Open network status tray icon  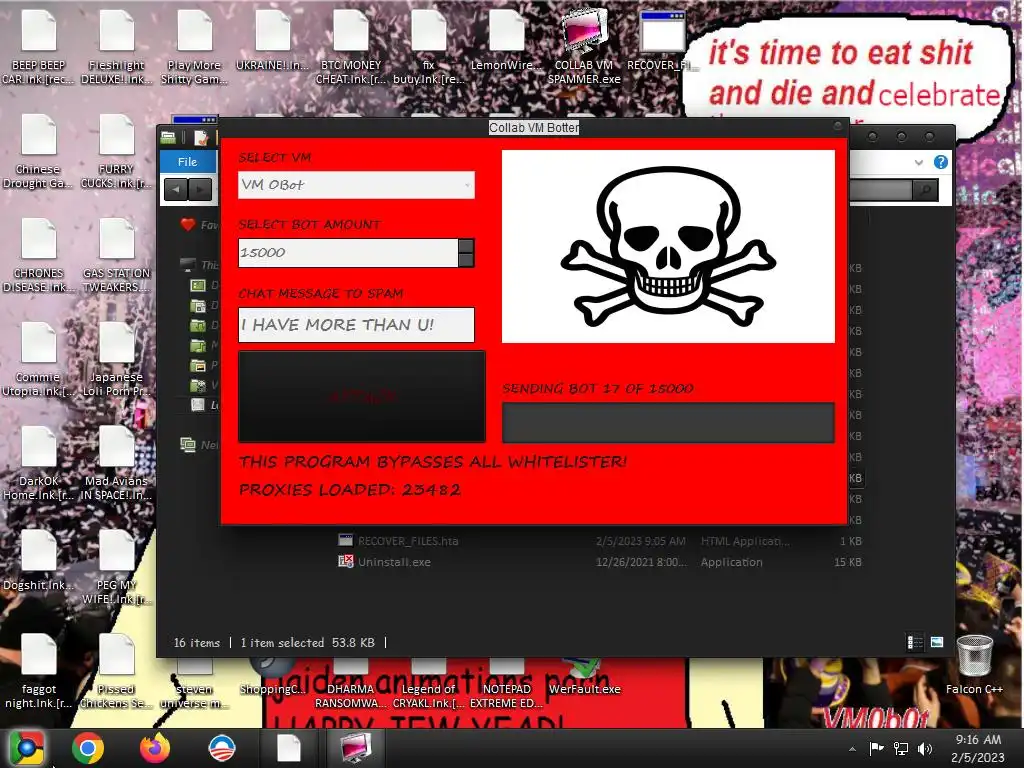pos(901,748)
